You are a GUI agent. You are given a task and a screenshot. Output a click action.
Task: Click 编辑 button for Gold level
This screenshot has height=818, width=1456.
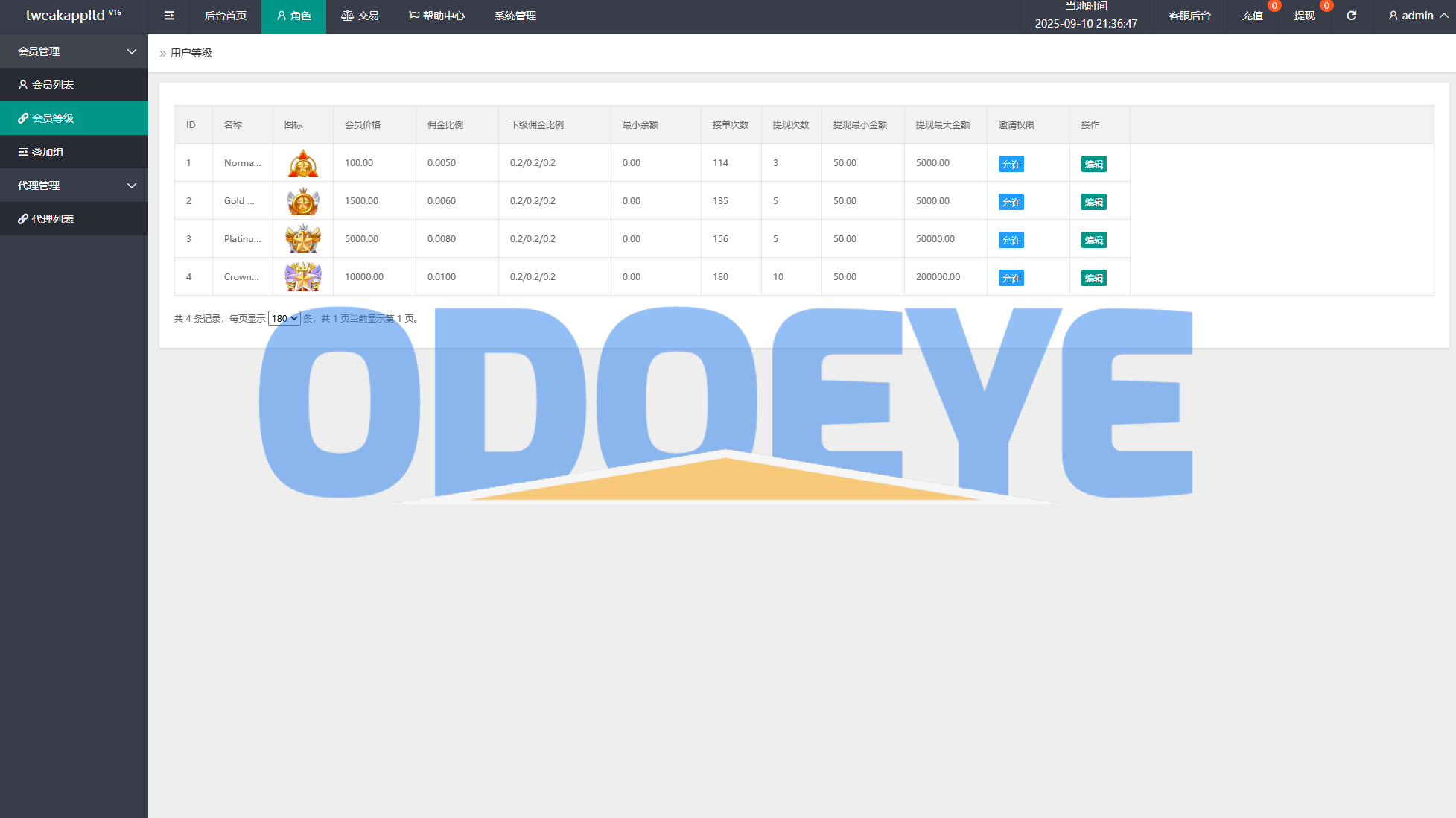pos(1093,202)
